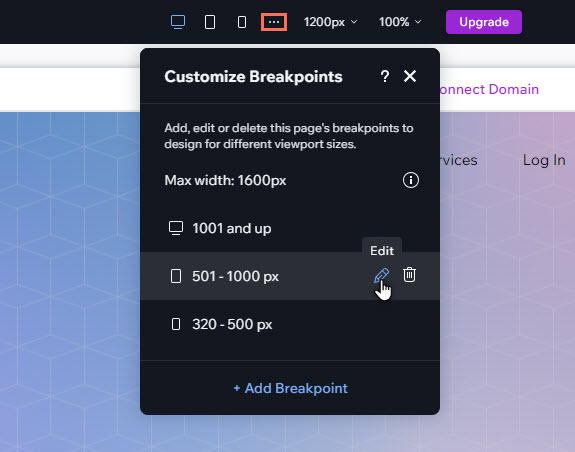The height and width of the screenshot is (452, 575).
Task: Open the 100% zoom dropdown
Action: [x=400, y=22]
